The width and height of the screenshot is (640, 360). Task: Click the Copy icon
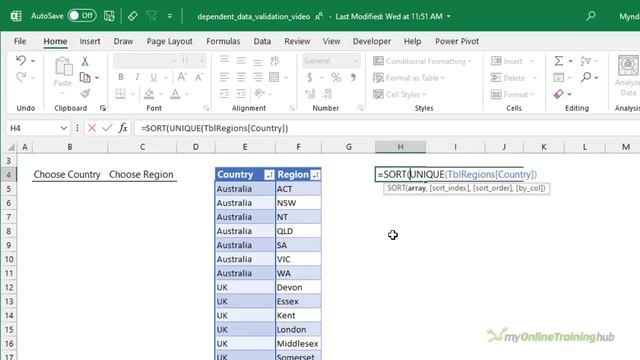pos(85,77)
